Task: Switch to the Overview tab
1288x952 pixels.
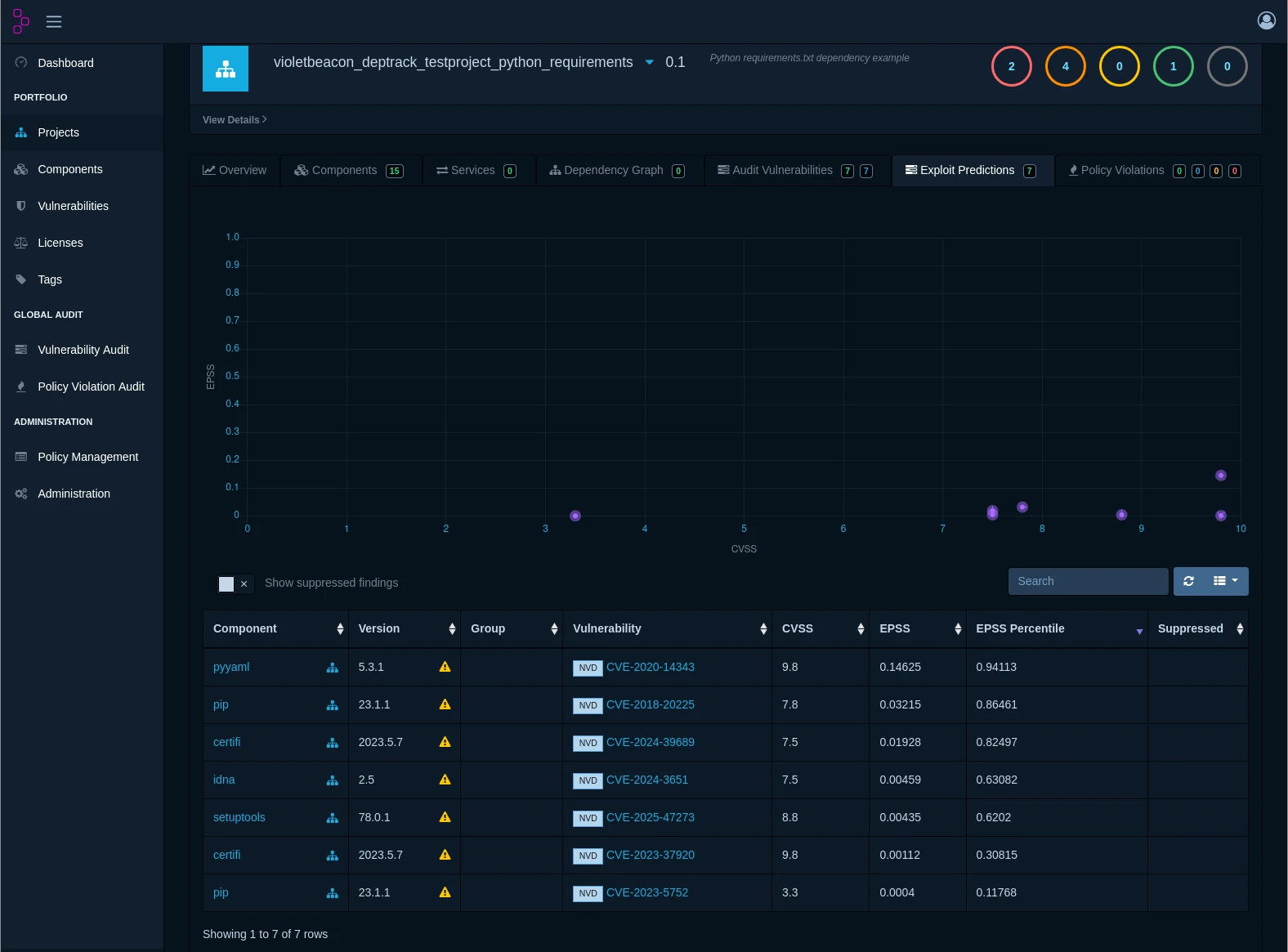Action: tap(235, 170)
